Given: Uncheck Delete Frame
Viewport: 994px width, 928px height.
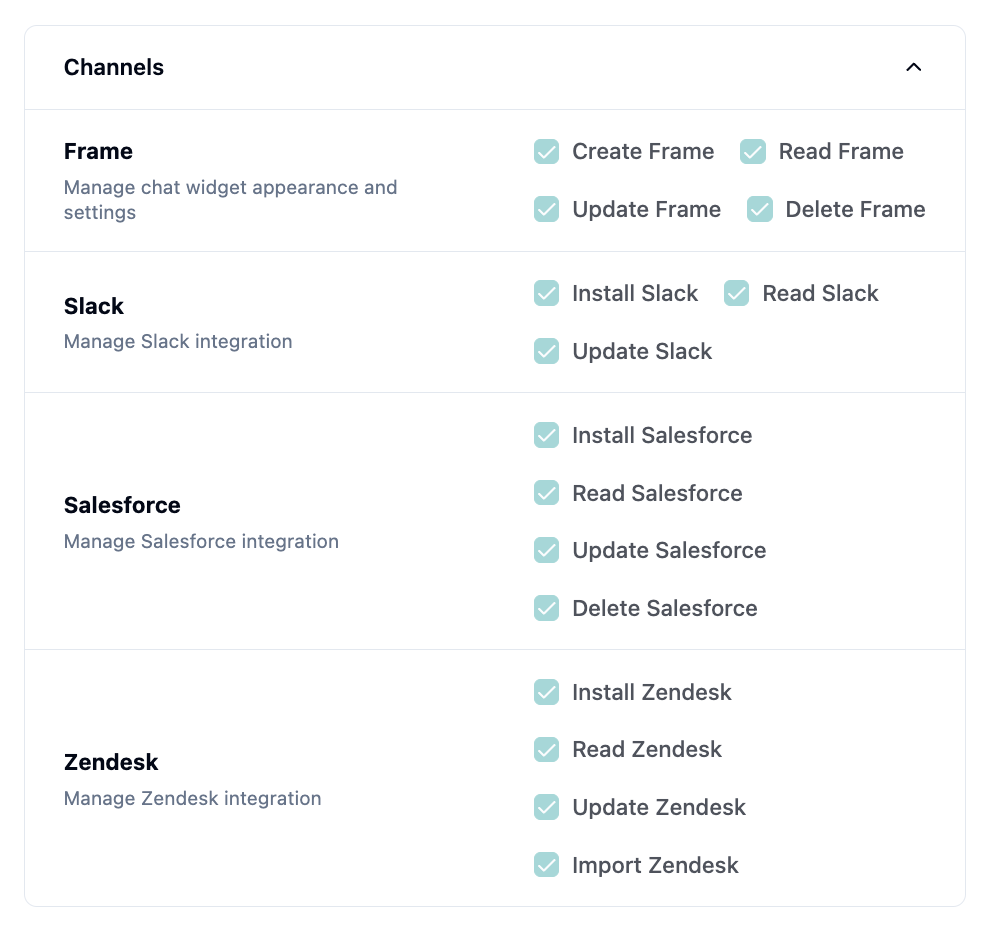Looking at the screenshot, I should pyautogui.click(x=759, y=209).
